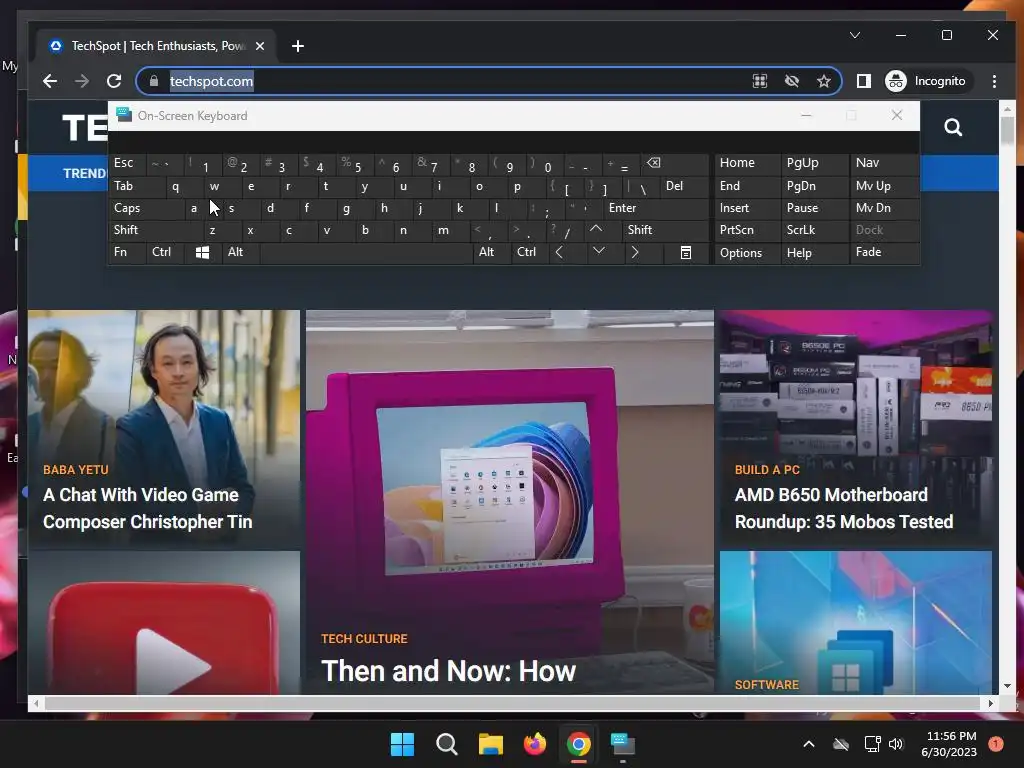Click the lock icon in address bar
Screen dimensions: 1024x768
click(153, 81)
